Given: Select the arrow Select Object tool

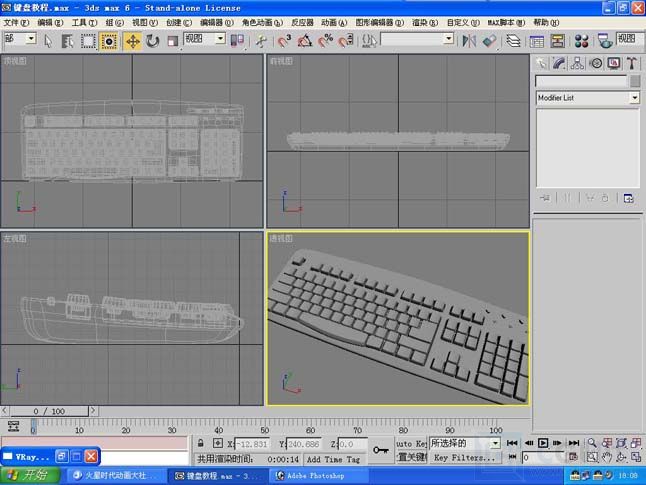Looking at the screenshot, I should point(48,41).
